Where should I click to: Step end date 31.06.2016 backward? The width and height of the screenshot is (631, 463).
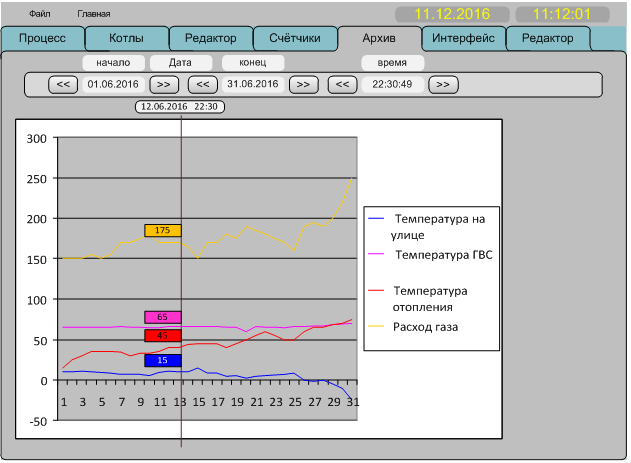coord(202,84)
